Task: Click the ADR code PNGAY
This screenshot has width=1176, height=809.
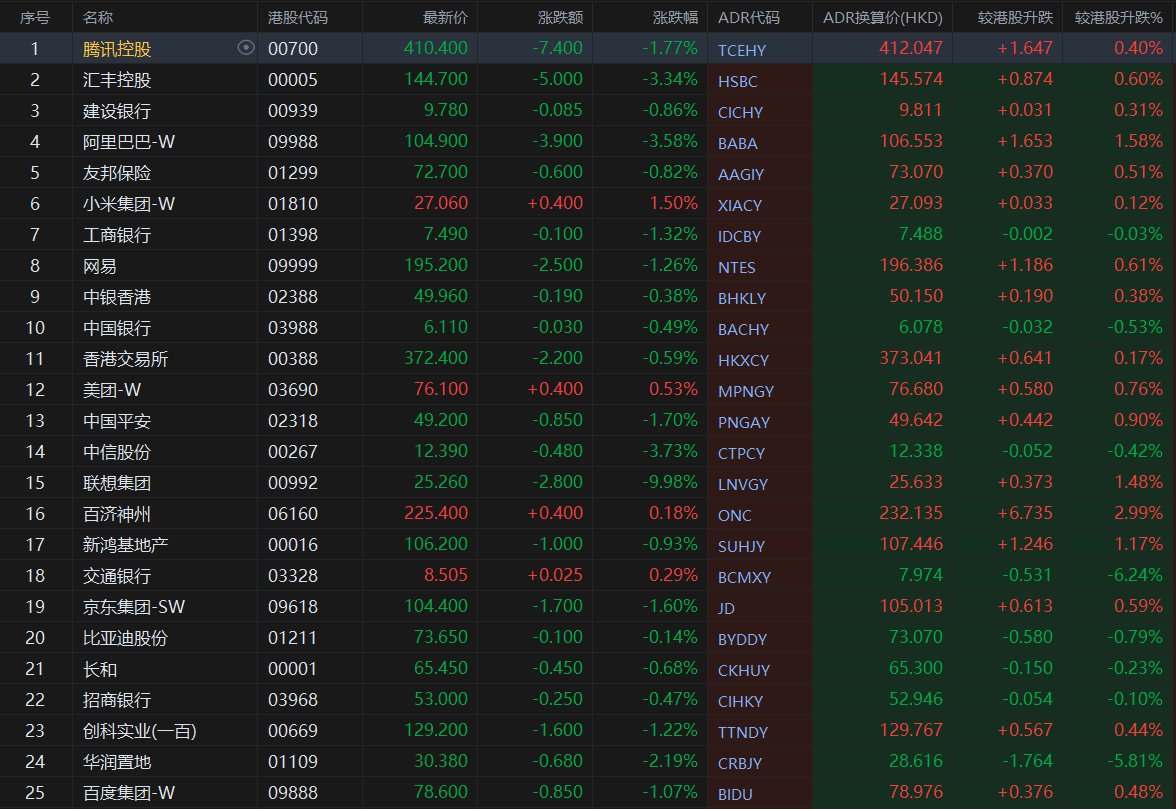Action: tap(743, 422)
